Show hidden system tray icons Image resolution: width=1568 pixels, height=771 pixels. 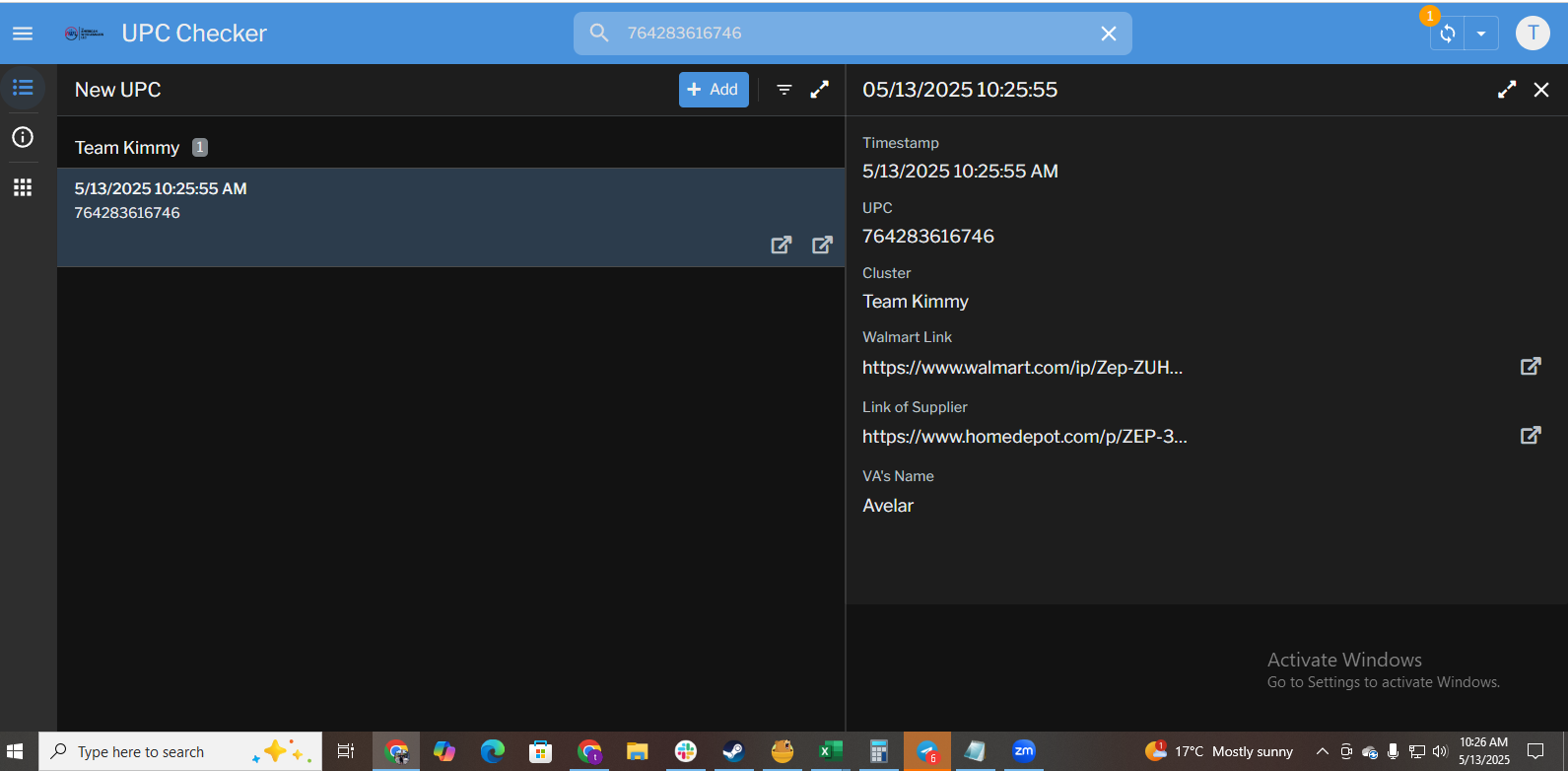pos(1322,751)
